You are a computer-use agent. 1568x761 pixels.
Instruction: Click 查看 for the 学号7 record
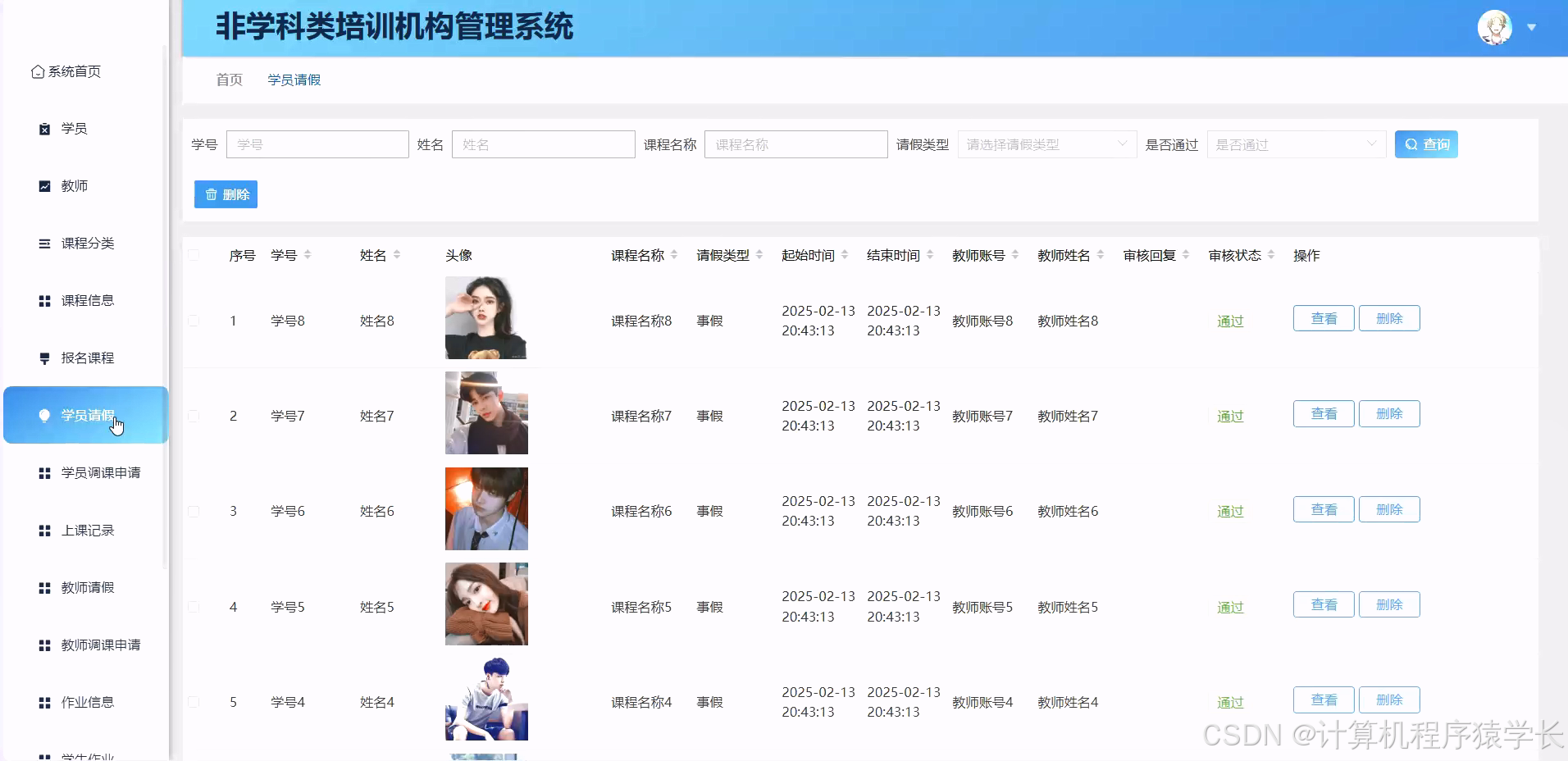[1322, 413]
